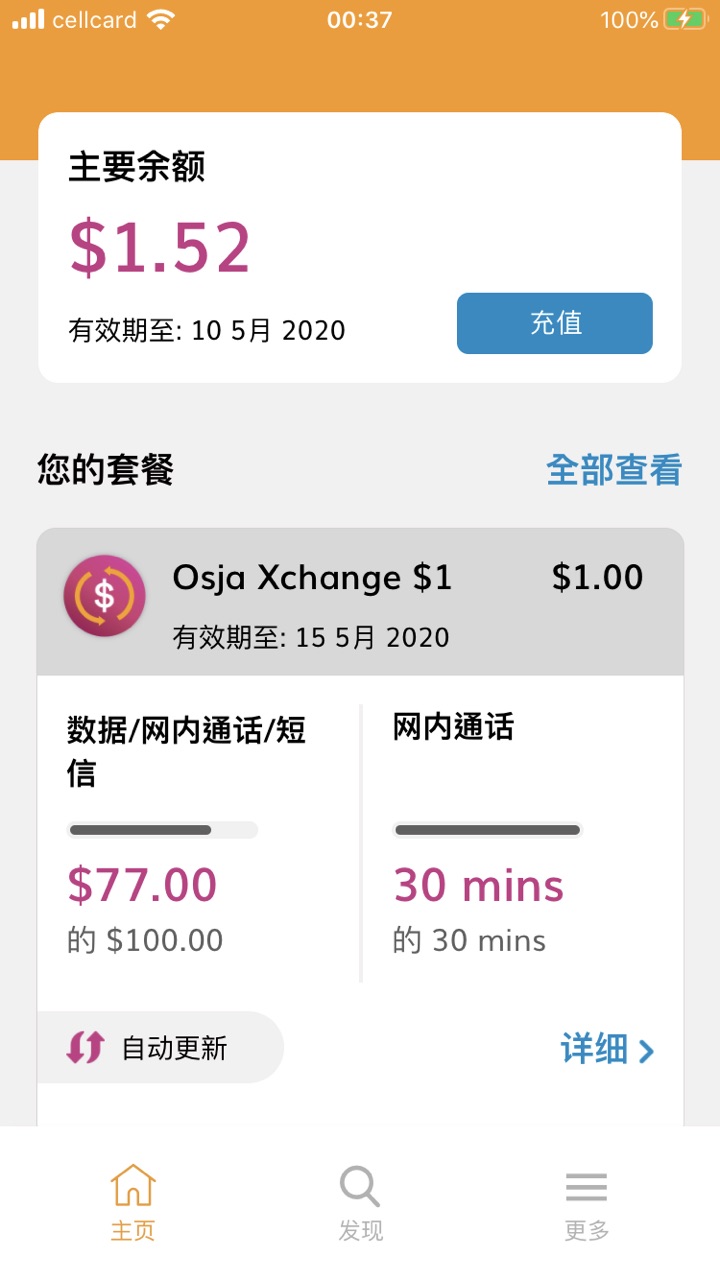
Task: Tap the 30 mins on-net call progress bar
Action: [x=487, y=830]
